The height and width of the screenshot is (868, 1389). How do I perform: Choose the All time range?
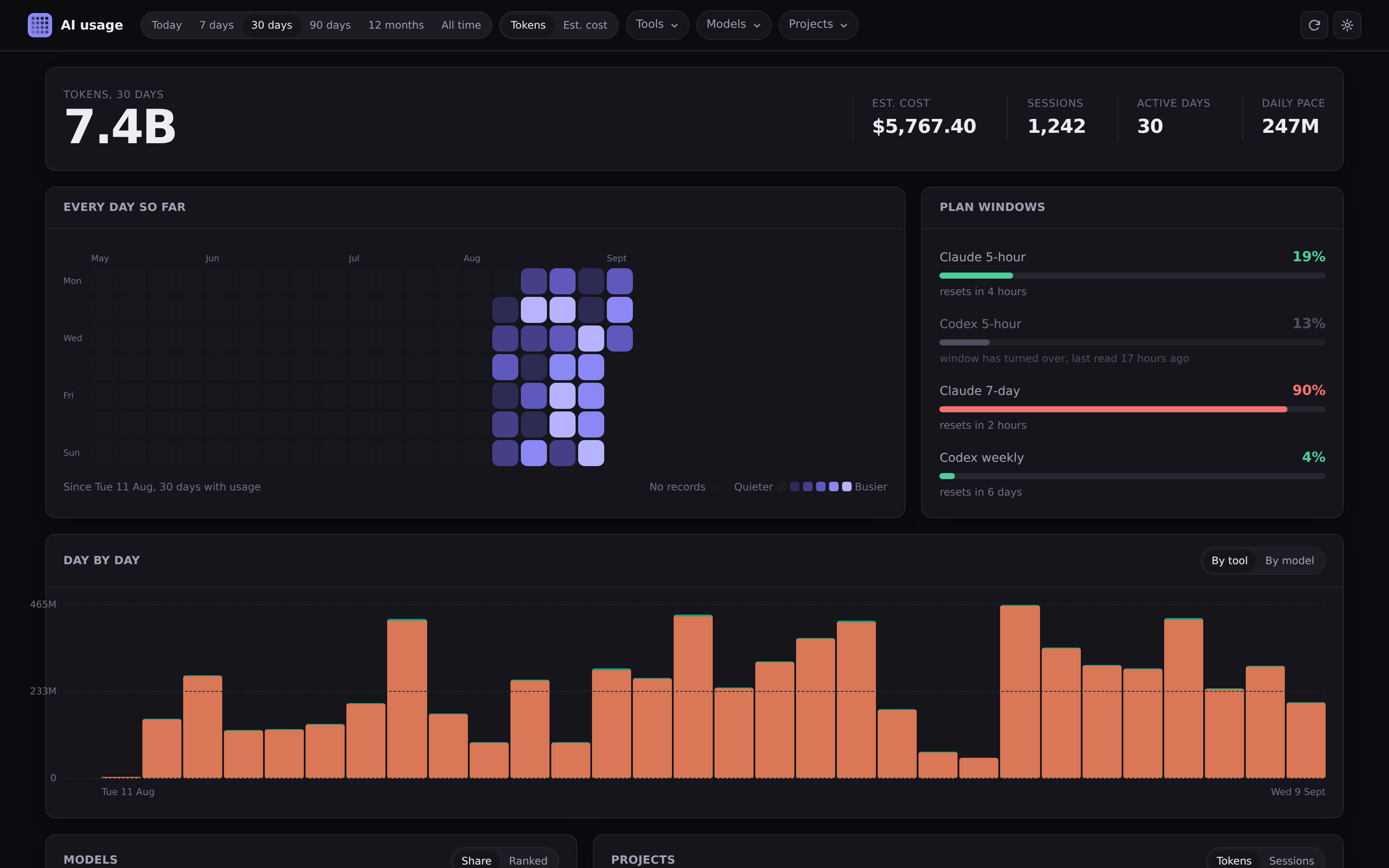click(461, 25)
